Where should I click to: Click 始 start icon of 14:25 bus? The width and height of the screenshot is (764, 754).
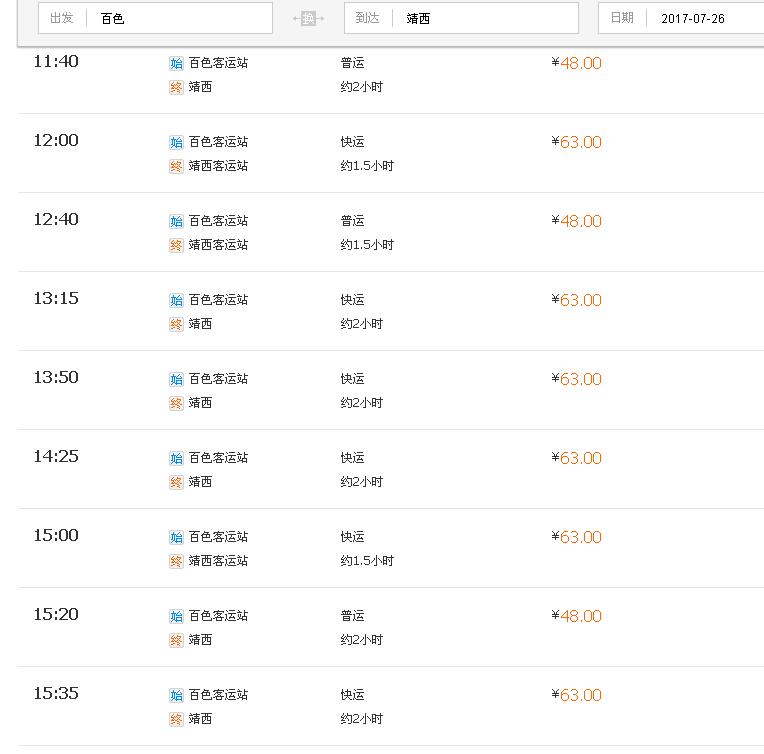point(176,458)
